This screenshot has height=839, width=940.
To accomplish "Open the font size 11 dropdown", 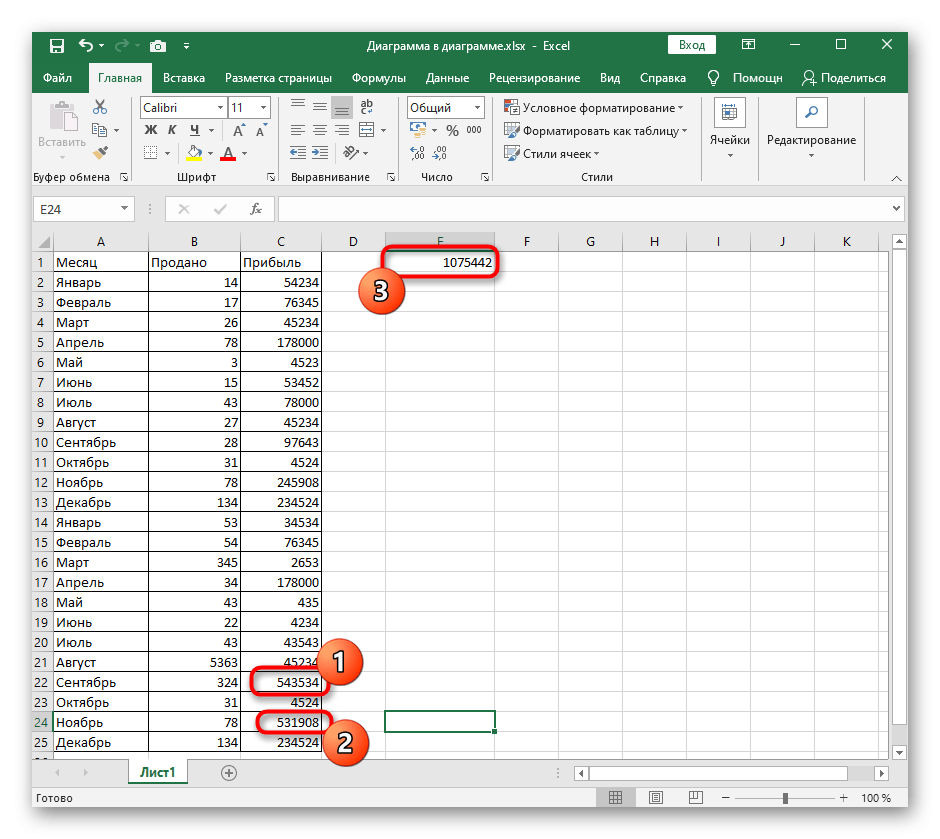I will pos(263,108).
